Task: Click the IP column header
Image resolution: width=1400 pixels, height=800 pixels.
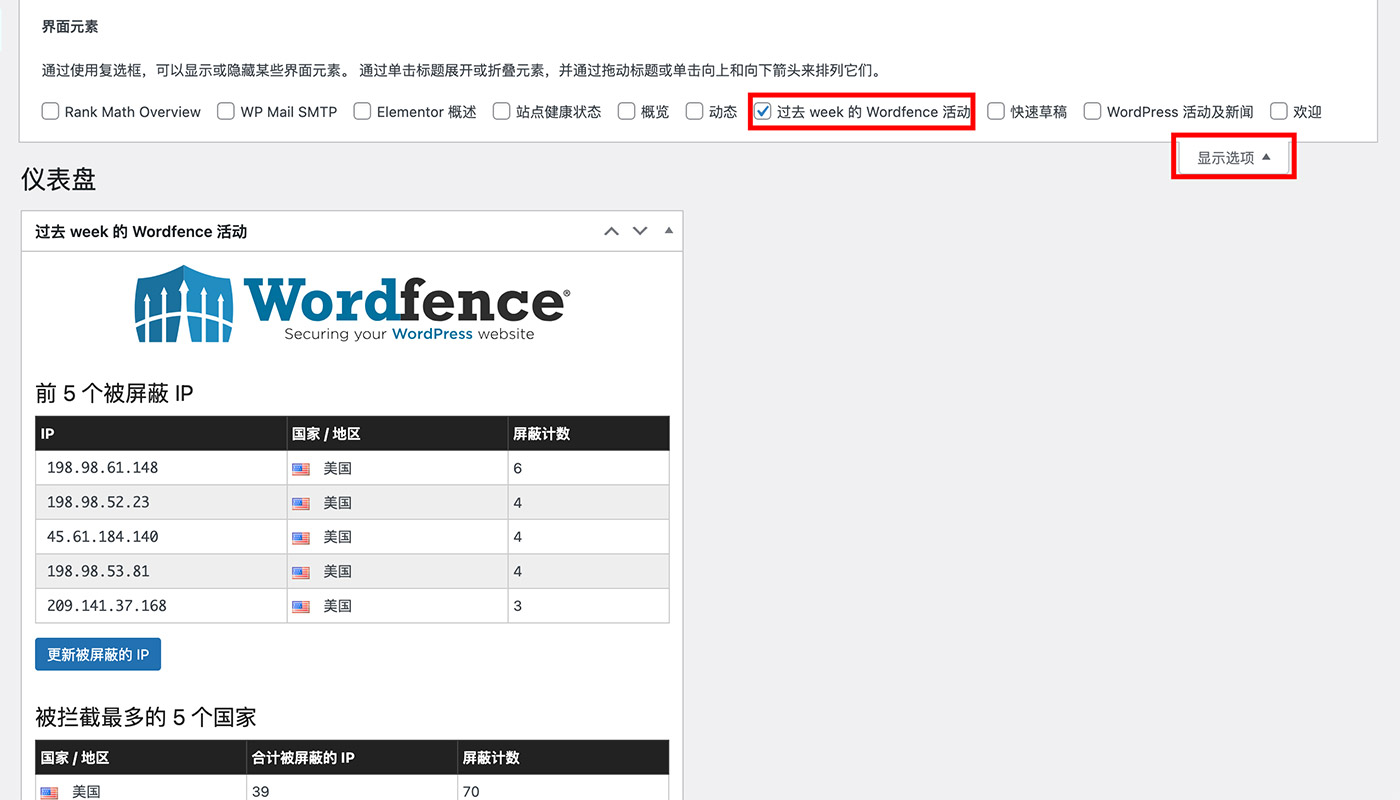Action: point(161,434)
